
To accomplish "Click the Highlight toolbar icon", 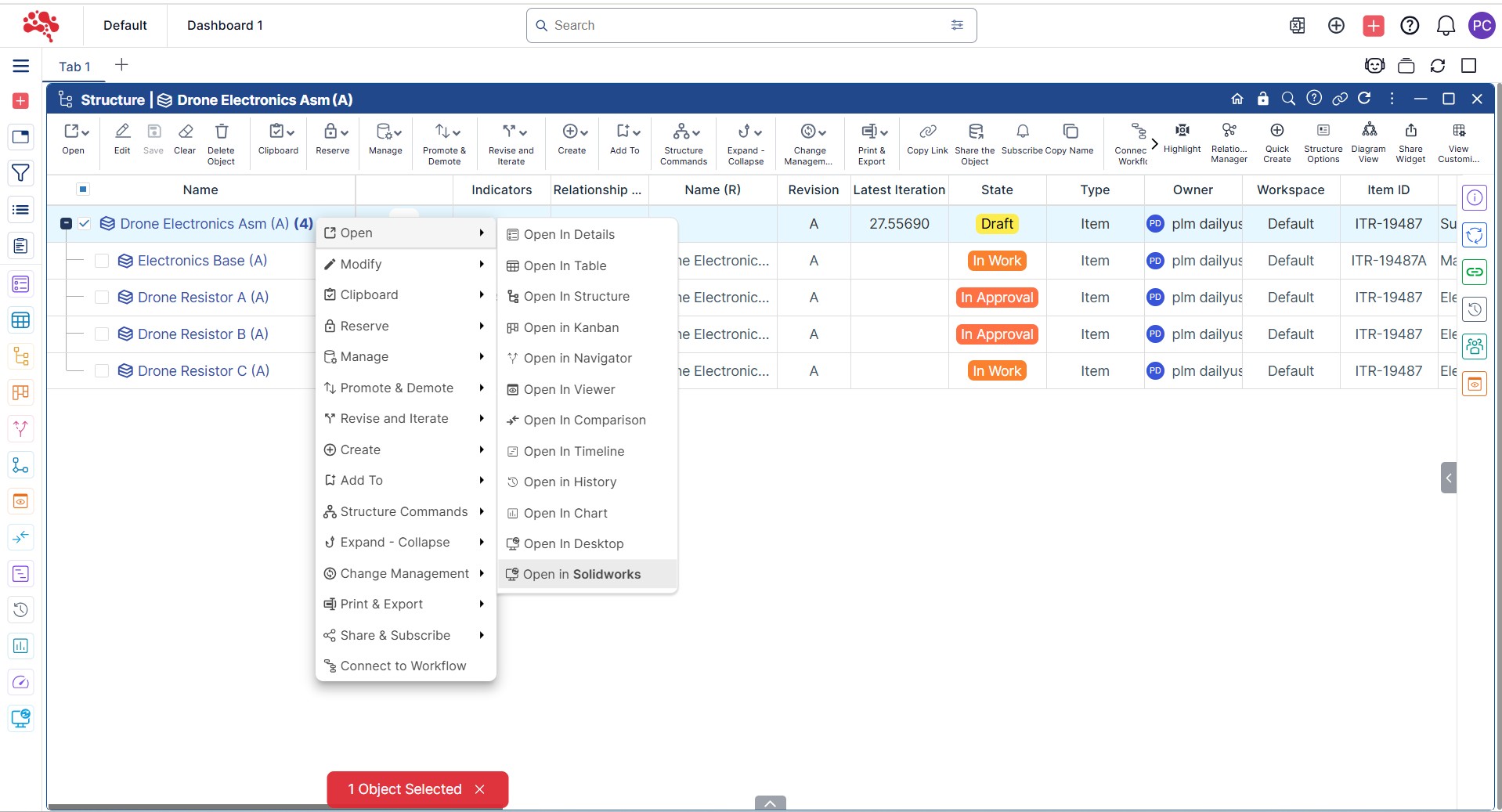I will click(x=1182, y=132).
